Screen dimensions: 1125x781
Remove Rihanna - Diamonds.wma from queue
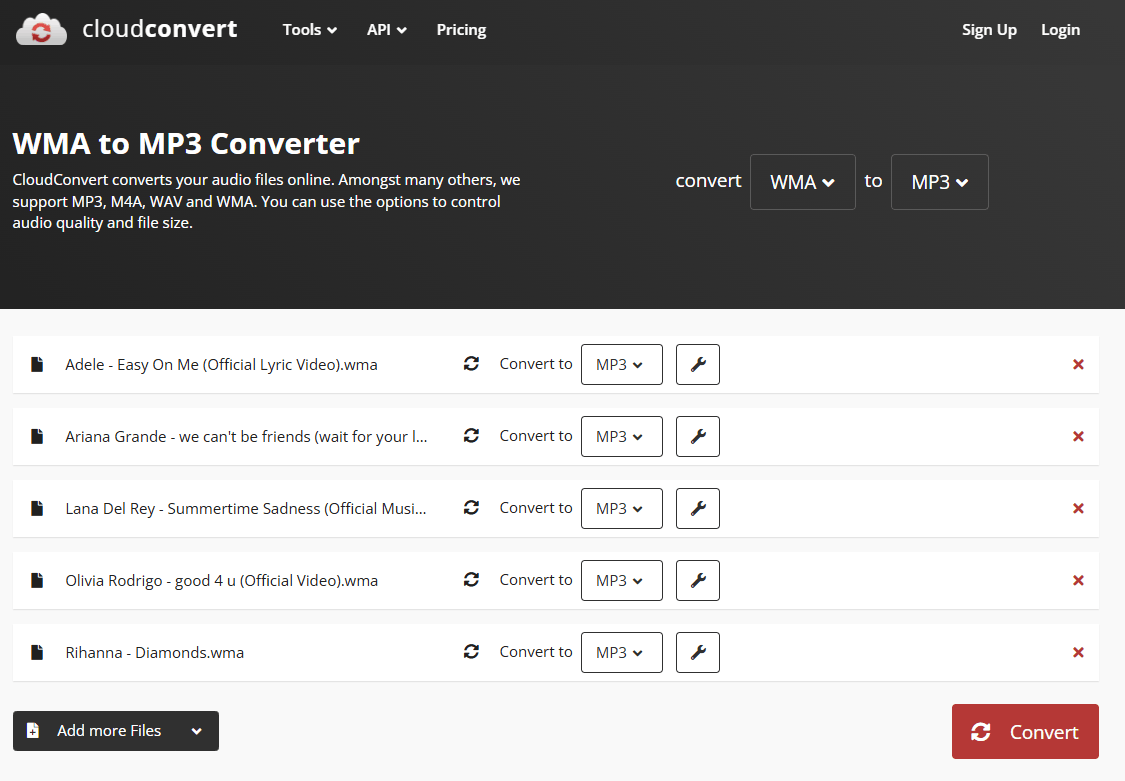click(x=1078, y=652)
